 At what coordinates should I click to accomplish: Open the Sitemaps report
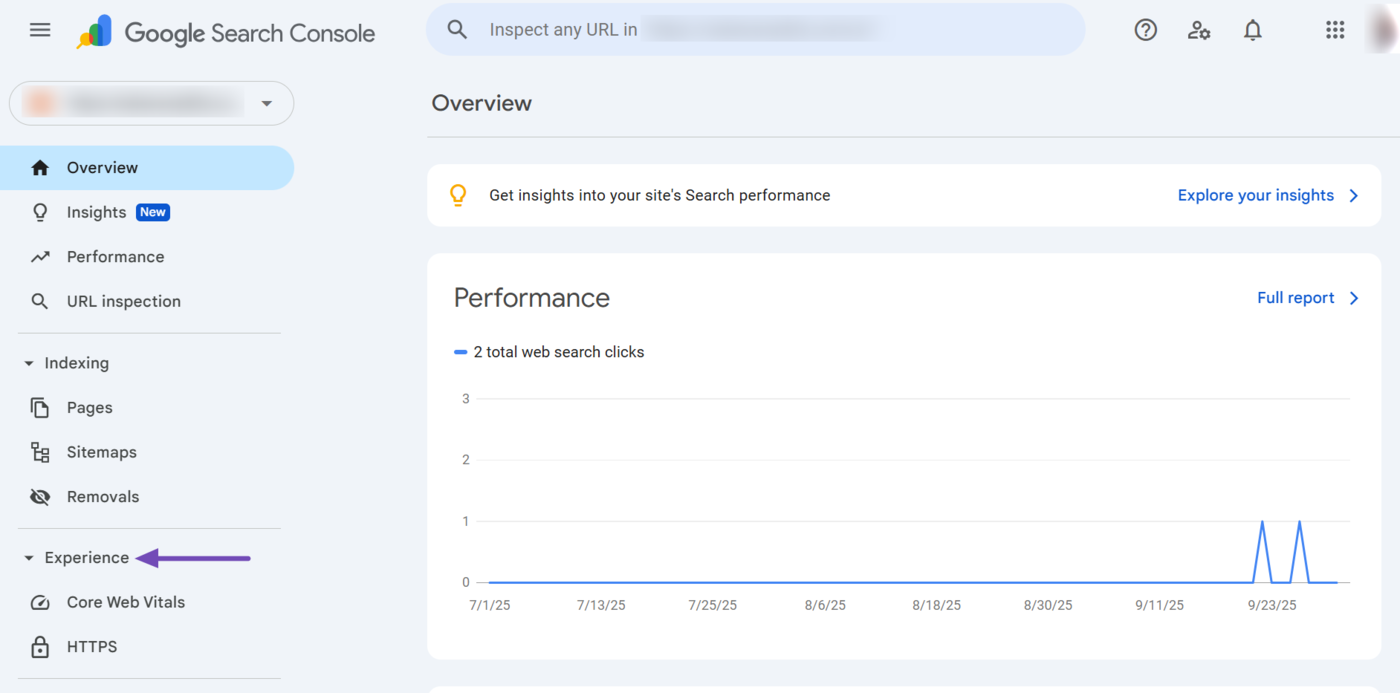click(101, 452)
